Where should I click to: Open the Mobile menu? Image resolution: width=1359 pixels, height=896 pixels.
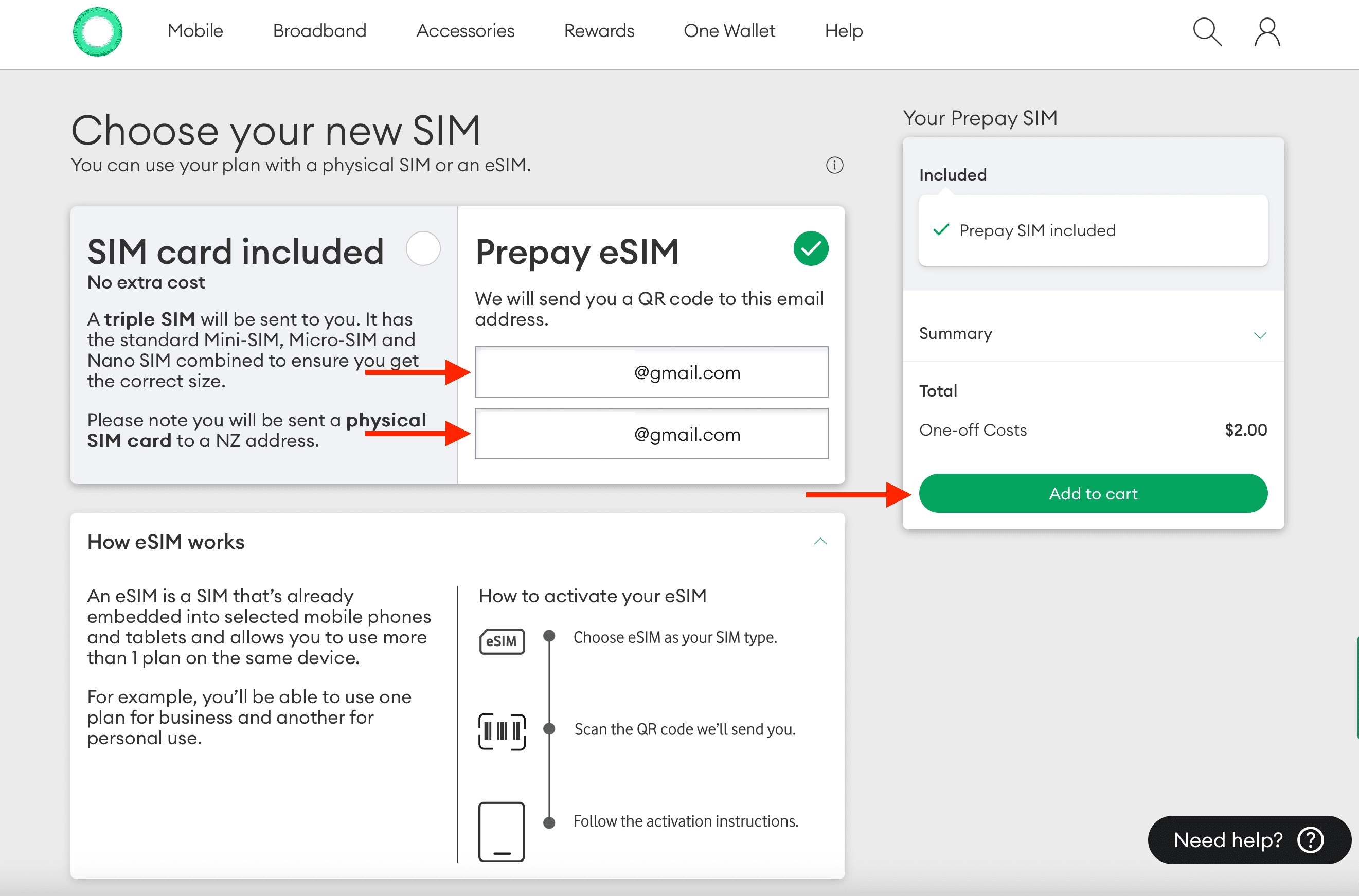tap(195, 31)
